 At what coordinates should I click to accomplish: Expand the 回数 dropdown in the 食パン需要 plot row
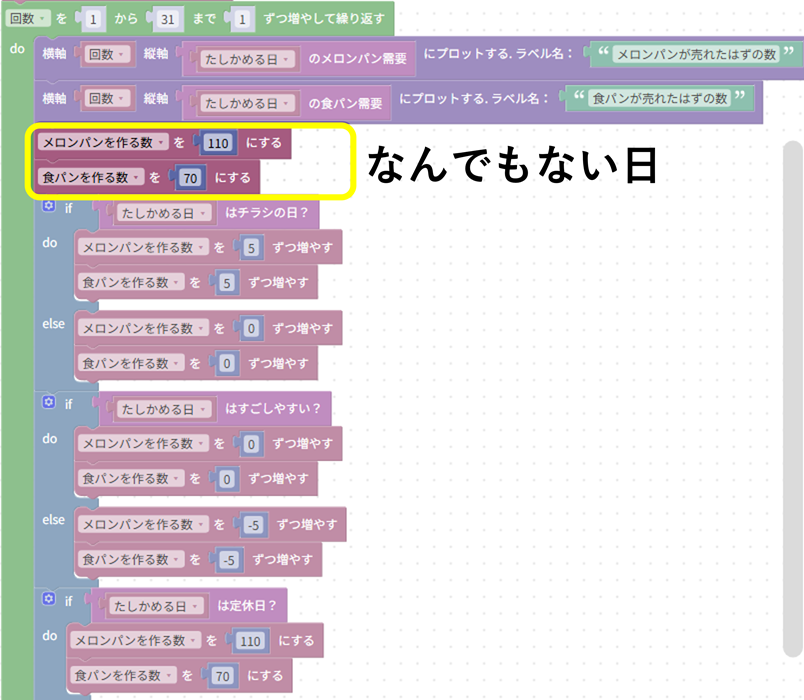pos(124,98)
